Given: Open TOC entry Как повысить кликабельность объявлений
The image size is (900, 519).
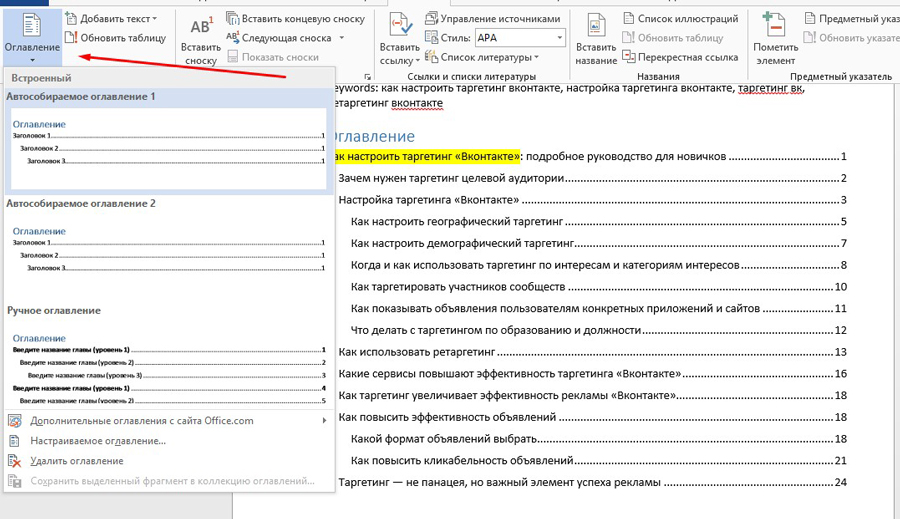Looking at the screenshot, I should coord(599,460).
